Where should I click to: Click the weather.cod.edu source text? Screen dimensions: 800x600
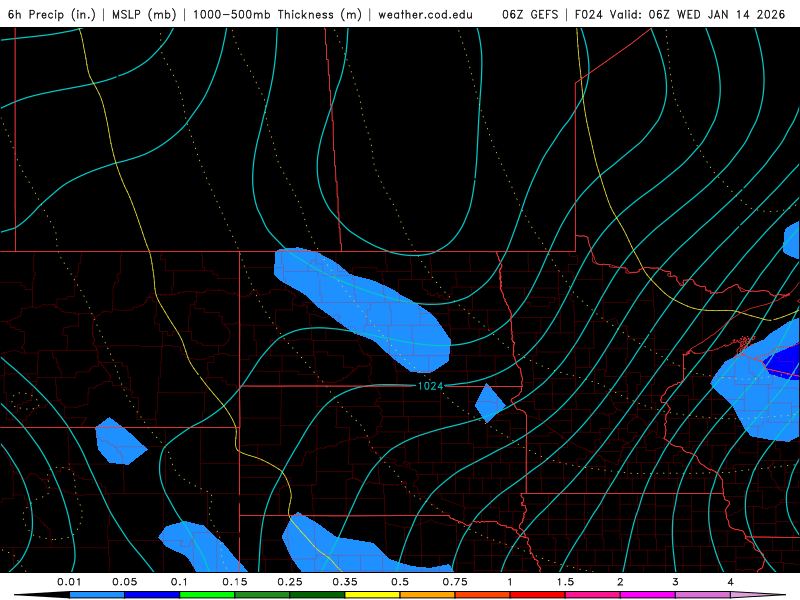[x=425, y=14]
